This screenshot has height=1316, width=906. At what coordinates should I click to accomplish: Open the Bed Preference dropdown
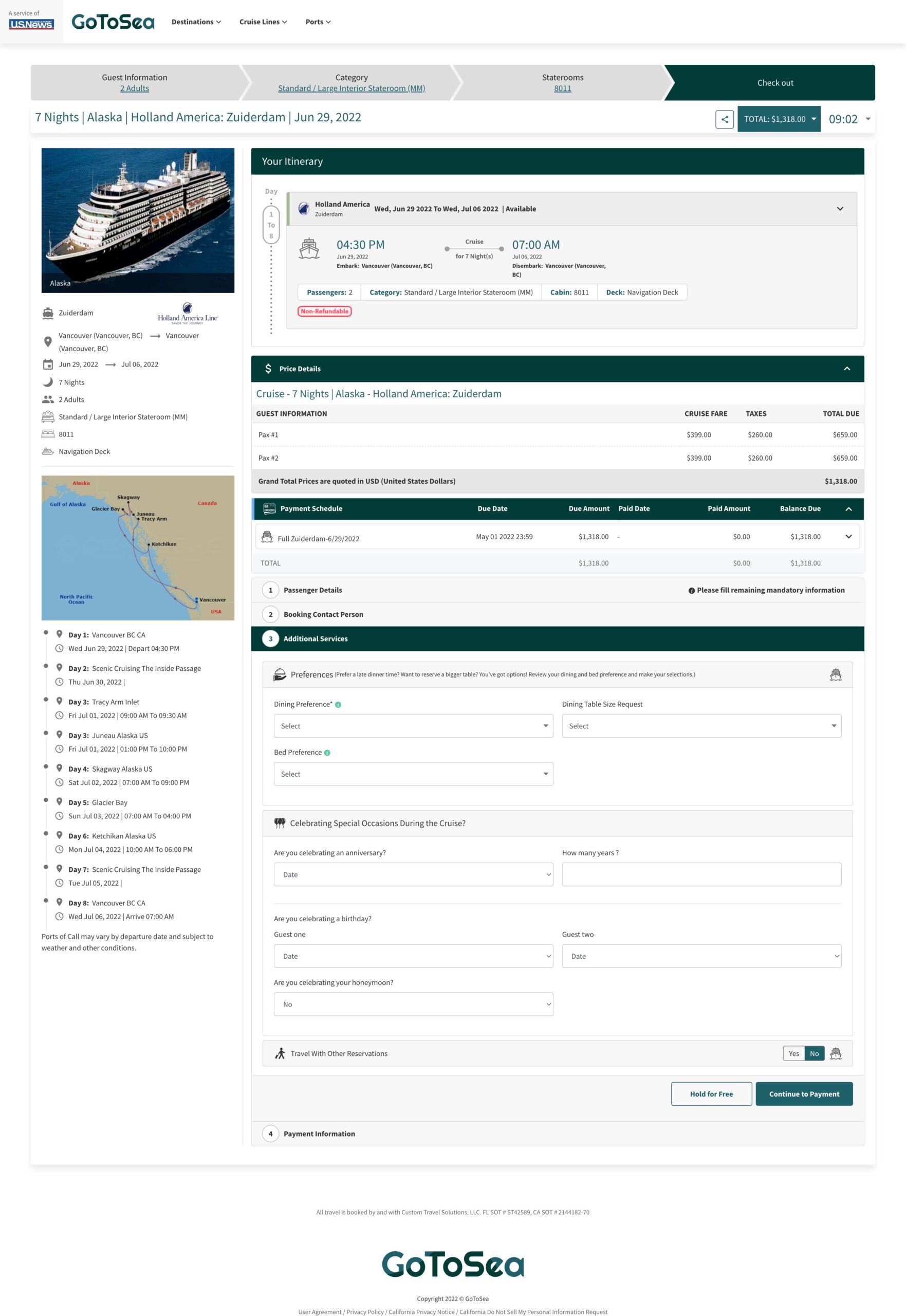(413, 774)
